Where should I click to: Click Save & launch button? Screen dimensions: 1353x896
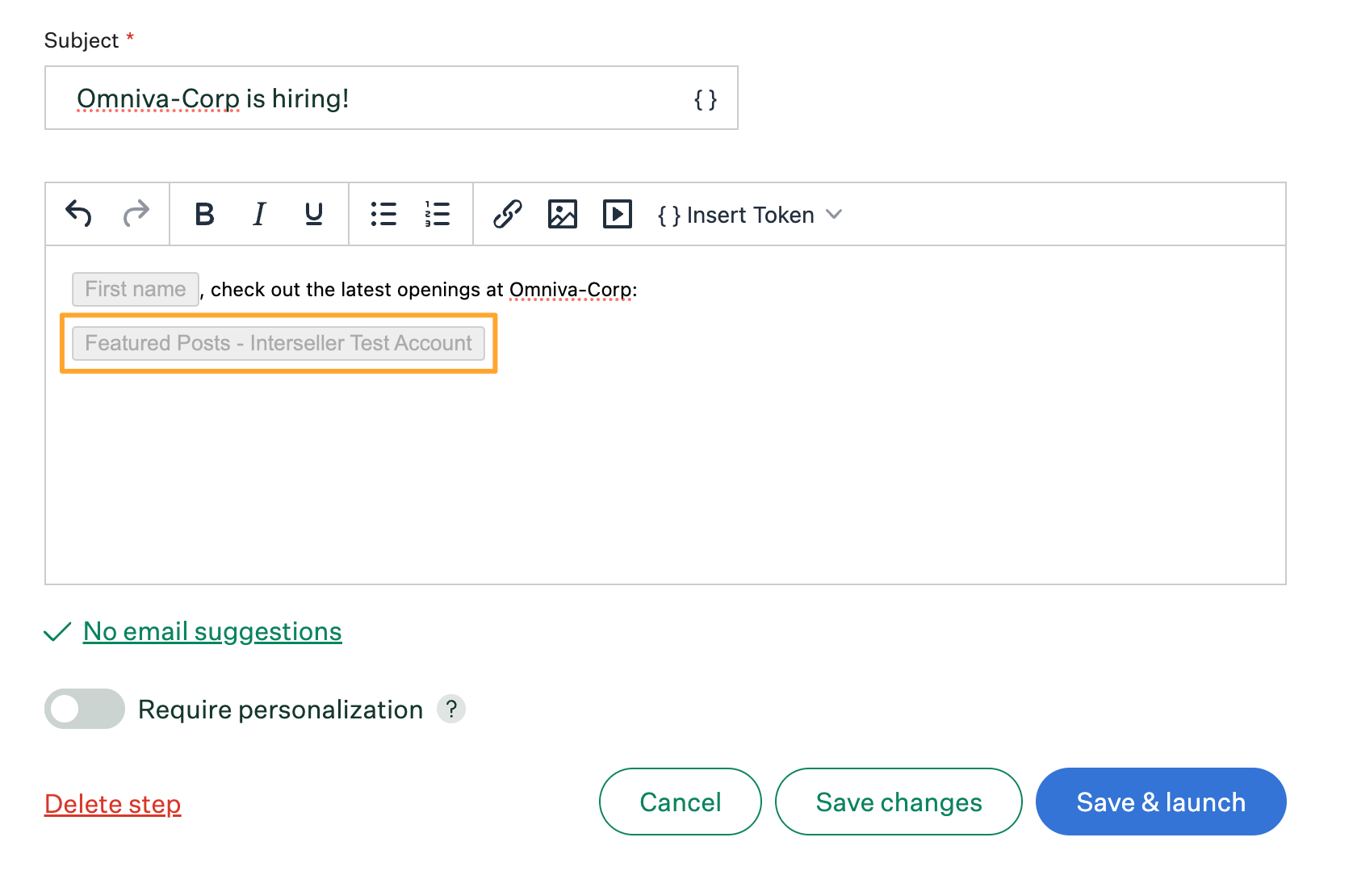point(1161,802)
